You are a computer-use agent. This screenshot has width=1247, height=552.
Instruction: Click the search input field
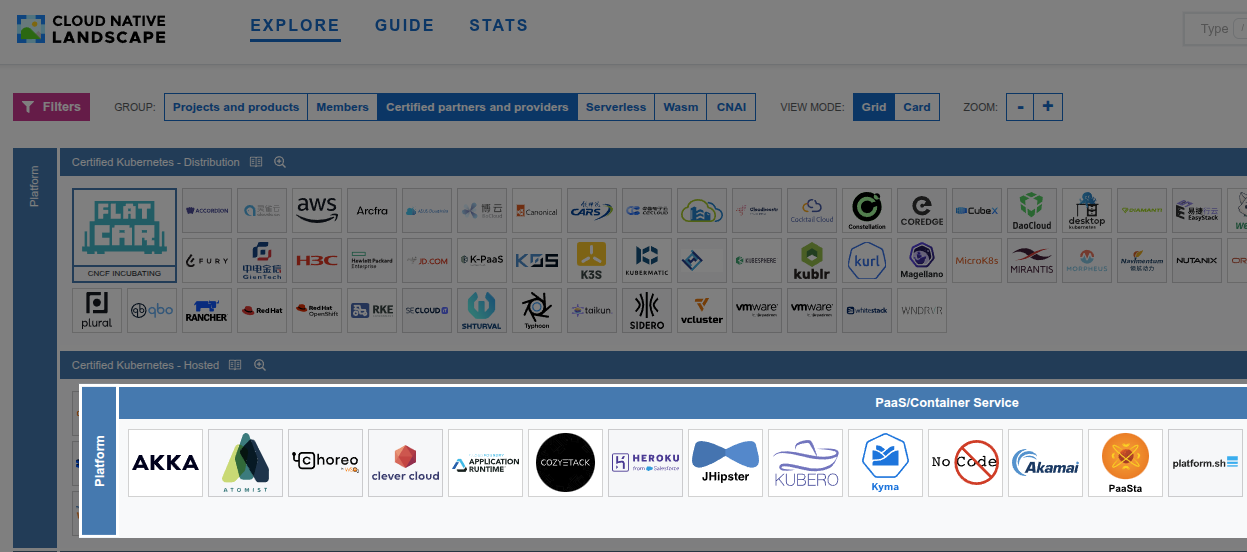click(x=1215, y=28)
